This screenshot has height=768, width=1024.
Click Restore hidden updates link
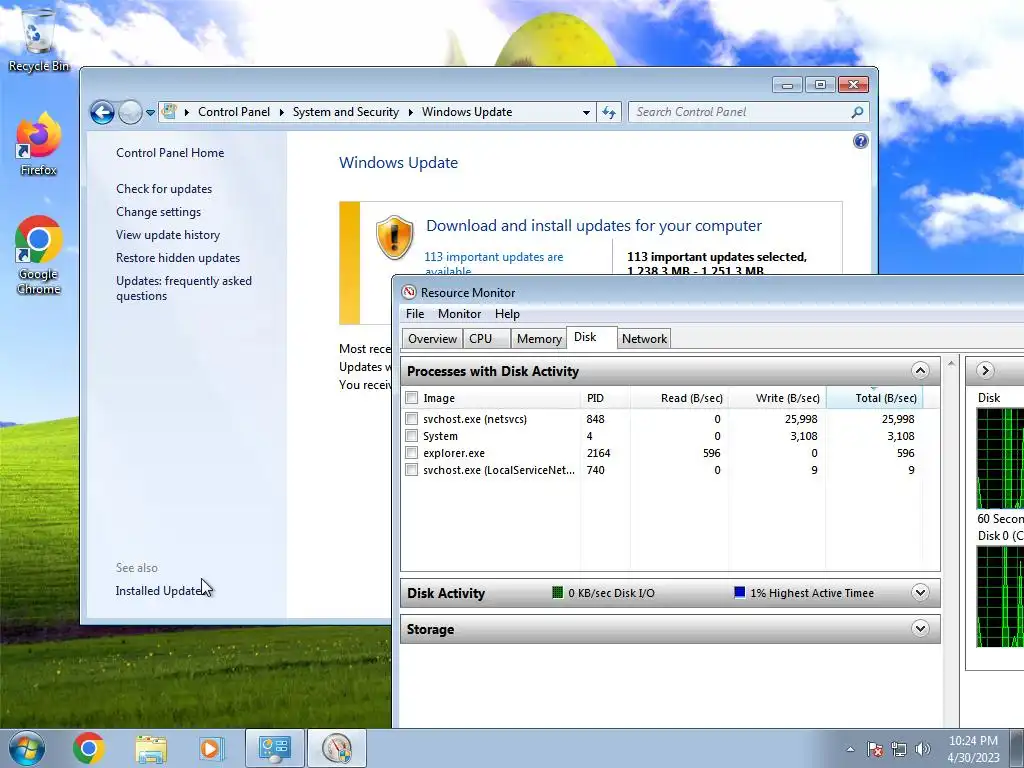(x=178, y=258)
